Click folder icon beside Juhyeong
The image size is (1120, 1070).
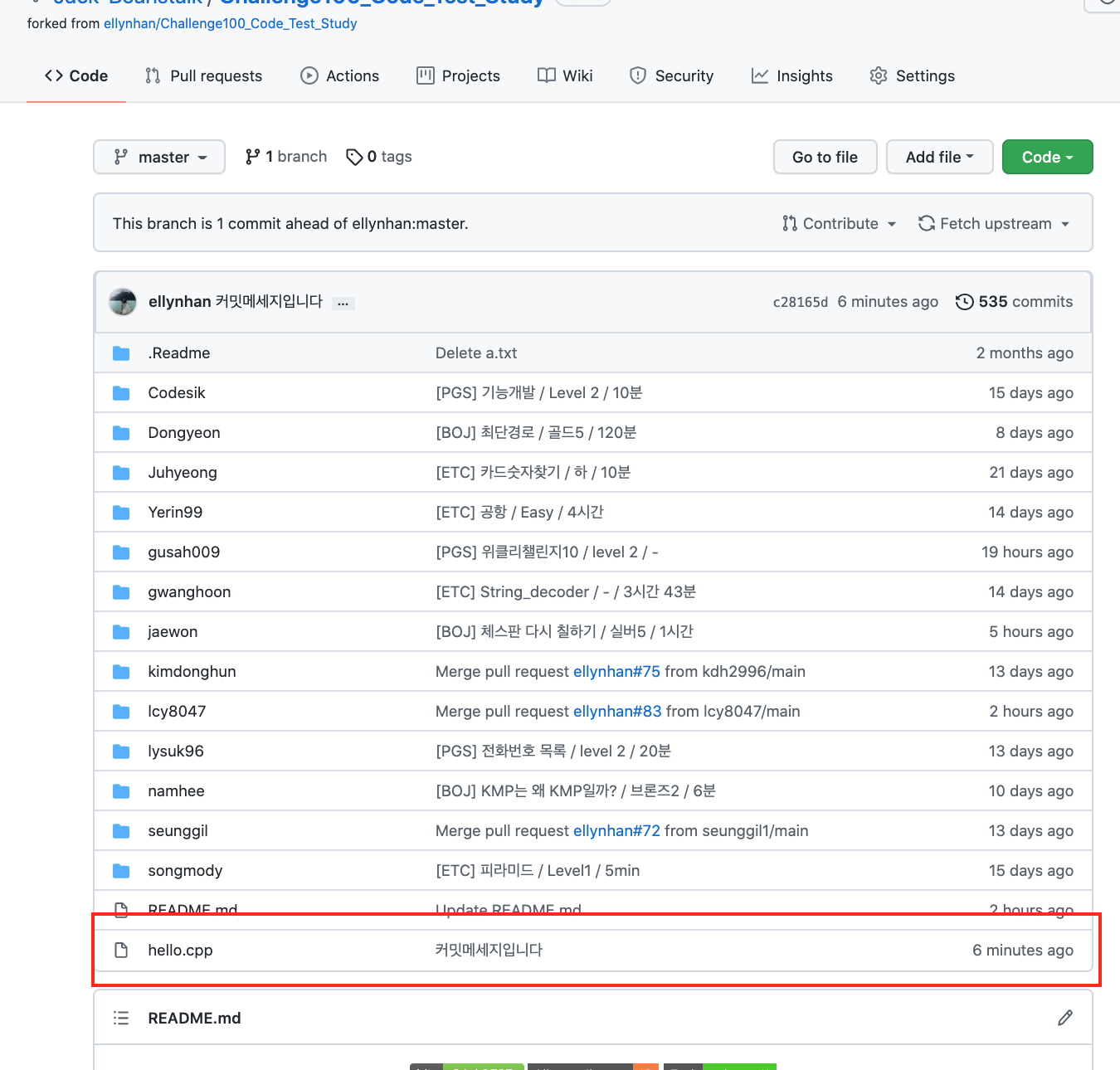click(x=121, y=472)
